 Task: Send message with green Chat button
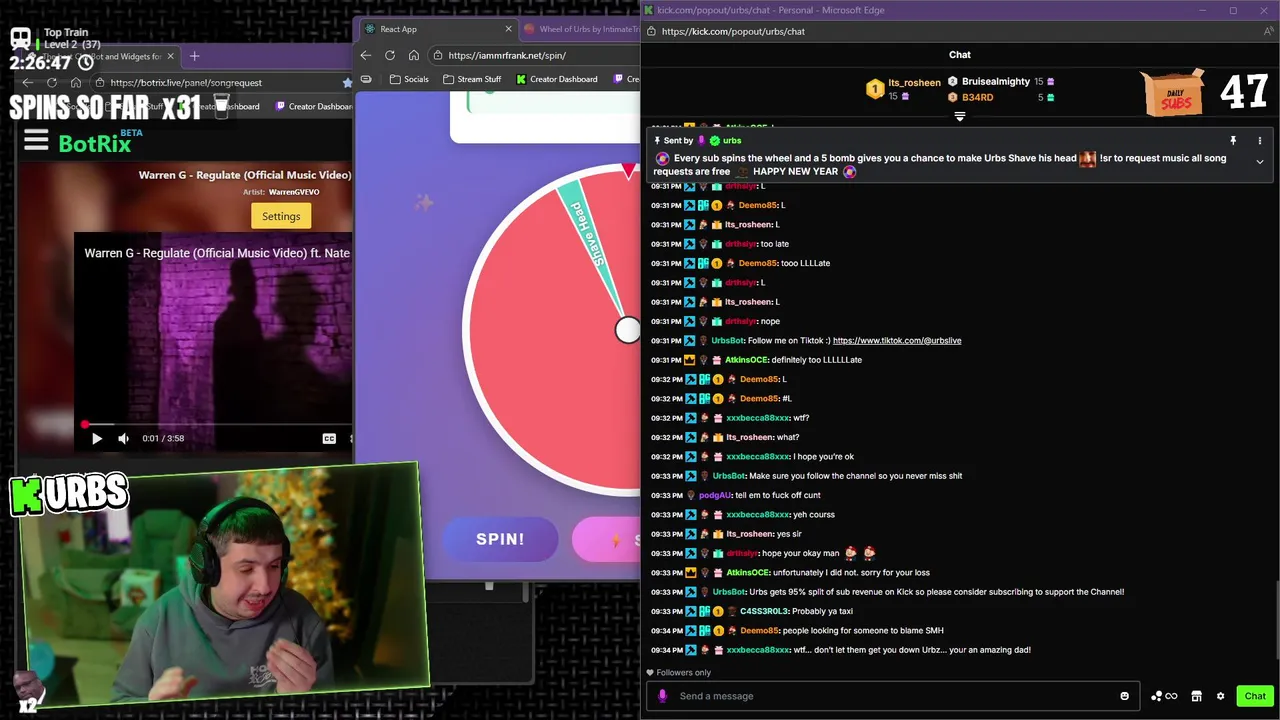click(1255, 696)
